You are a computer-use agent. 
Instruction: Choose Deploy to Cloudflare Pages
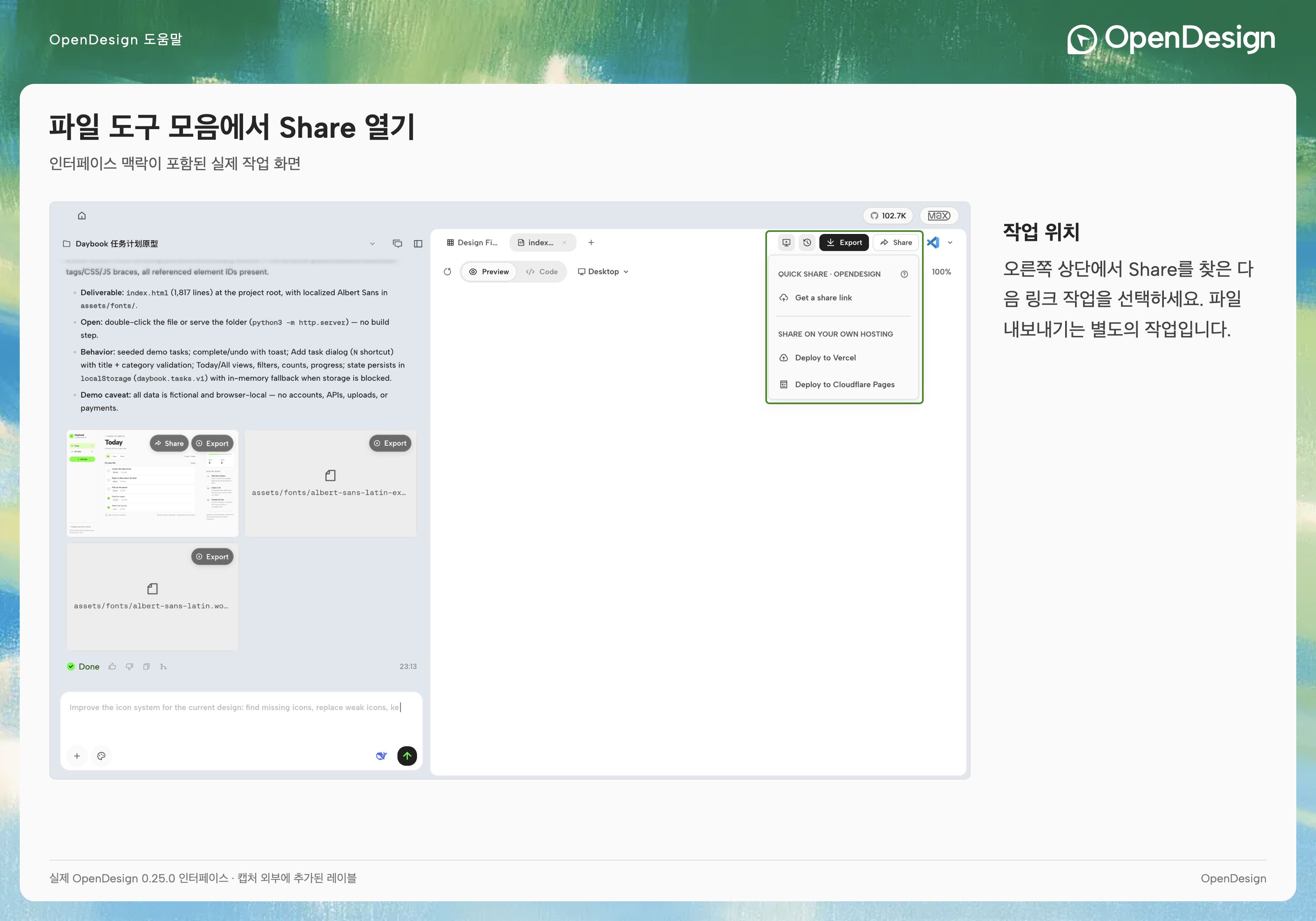point(844,384)
